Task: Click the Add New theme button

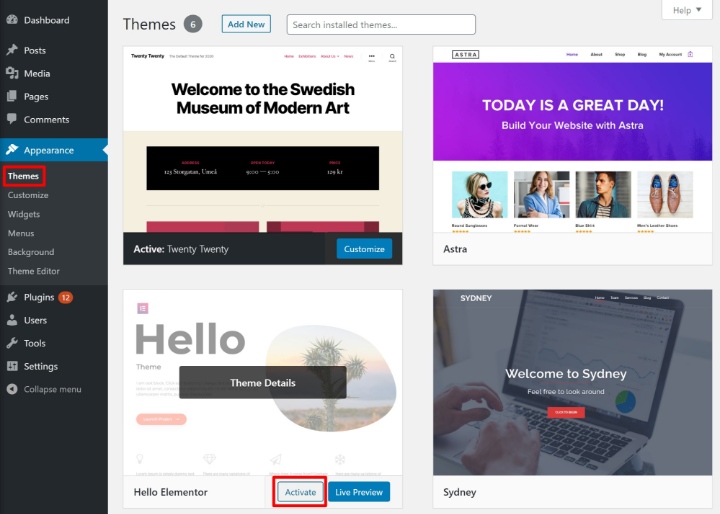Action: pyautogui.click(x=246, y=24)
